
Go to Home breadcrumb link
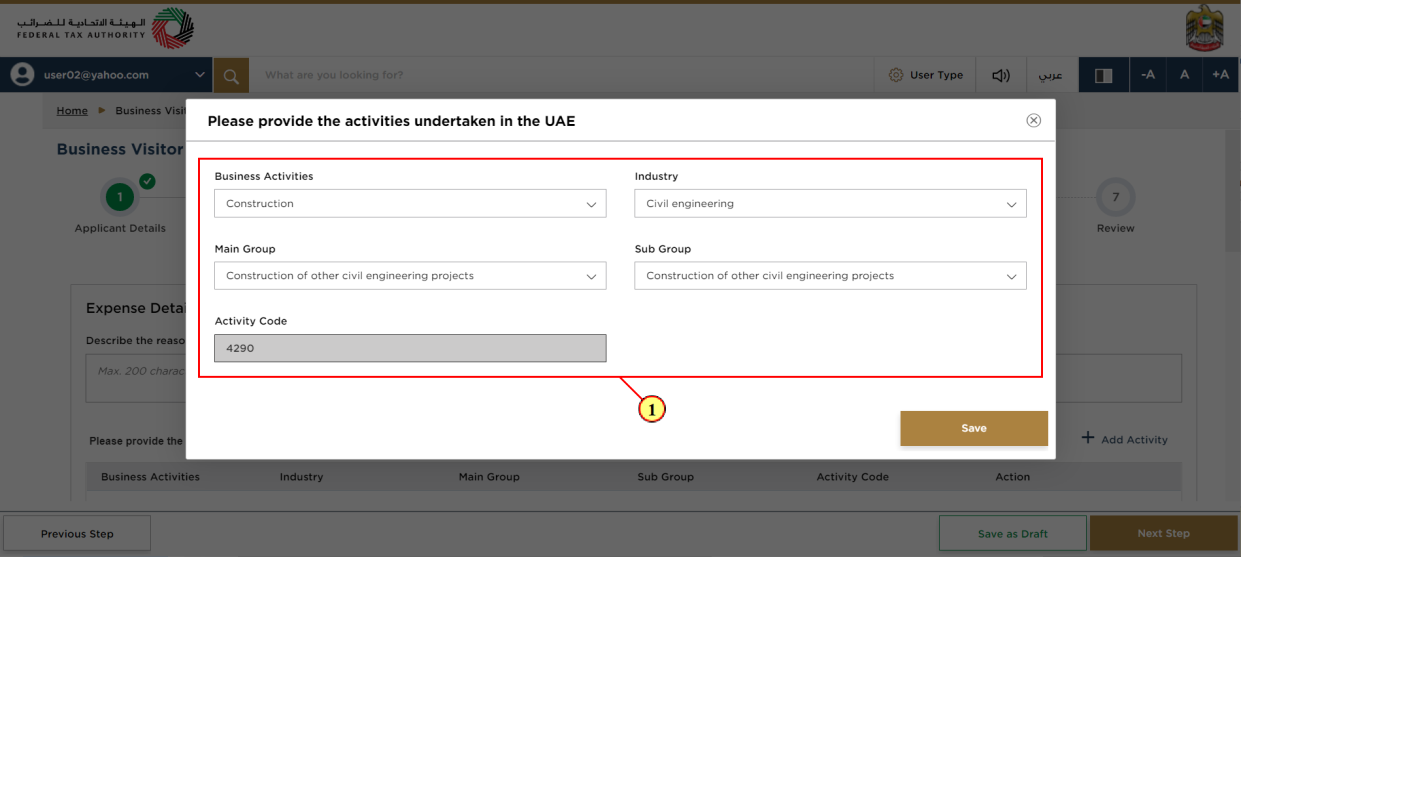tap(72, 111)
